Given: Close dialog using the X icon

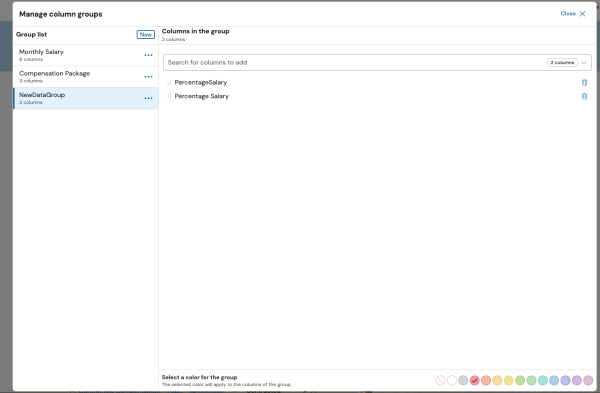Looking at the screenshot, I should (x=582, y=14).
